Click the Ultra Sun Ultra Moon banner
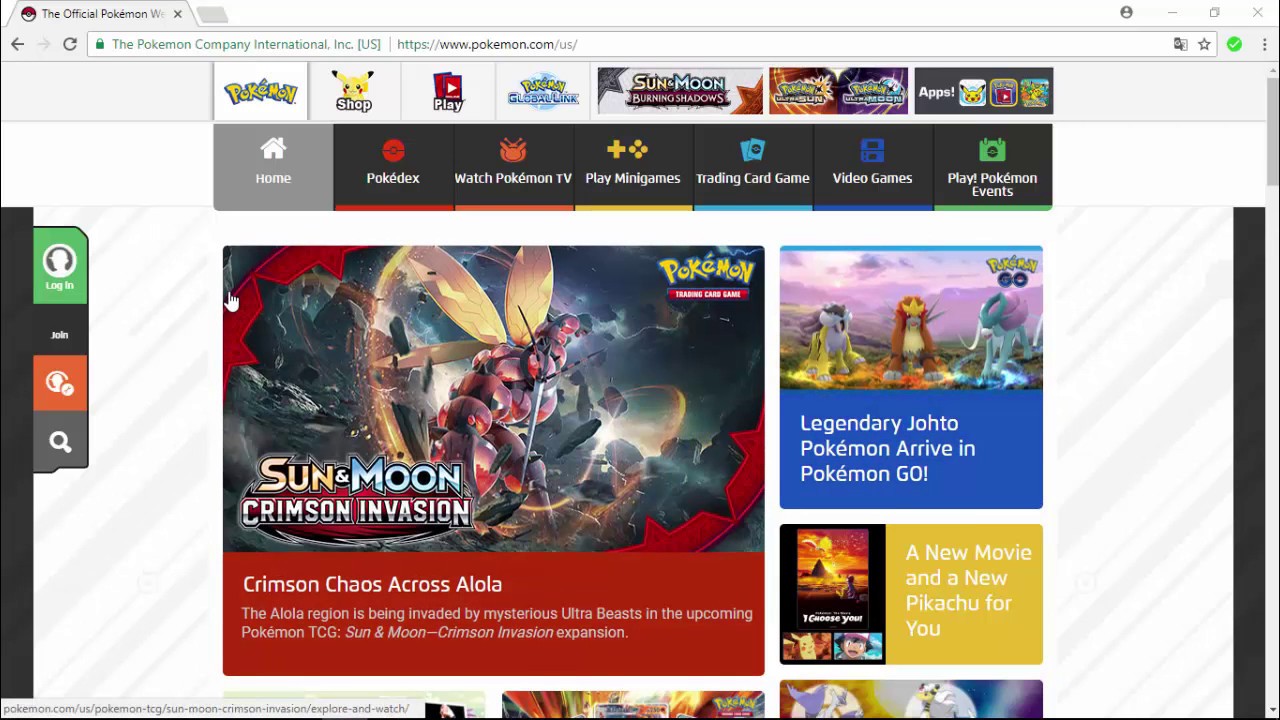 [x=839, y=91]
